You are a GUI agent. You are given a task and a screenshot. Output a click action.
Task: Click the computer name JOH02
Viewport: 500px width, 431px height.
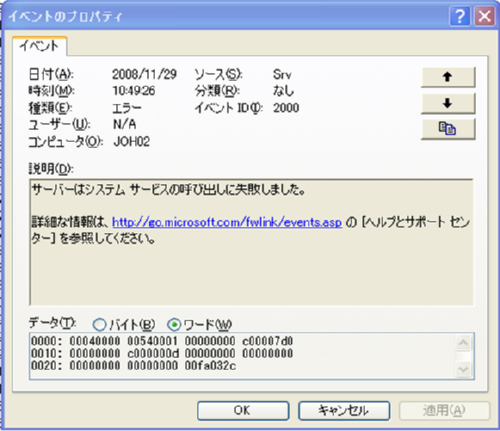point(132,142)
